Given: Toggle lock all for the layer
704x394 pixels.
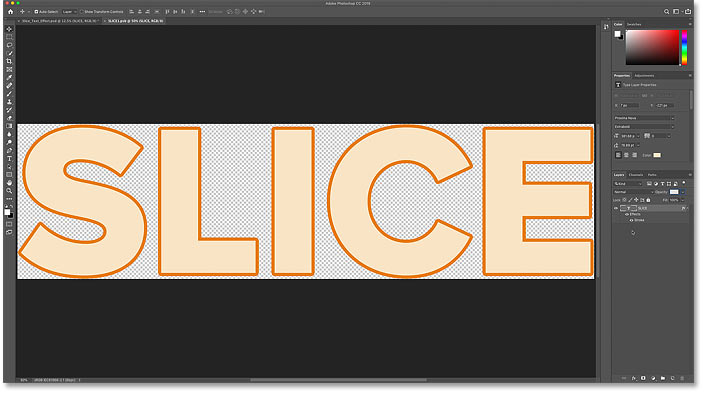Looking at the screenshot, I should [x=648, y=200].
